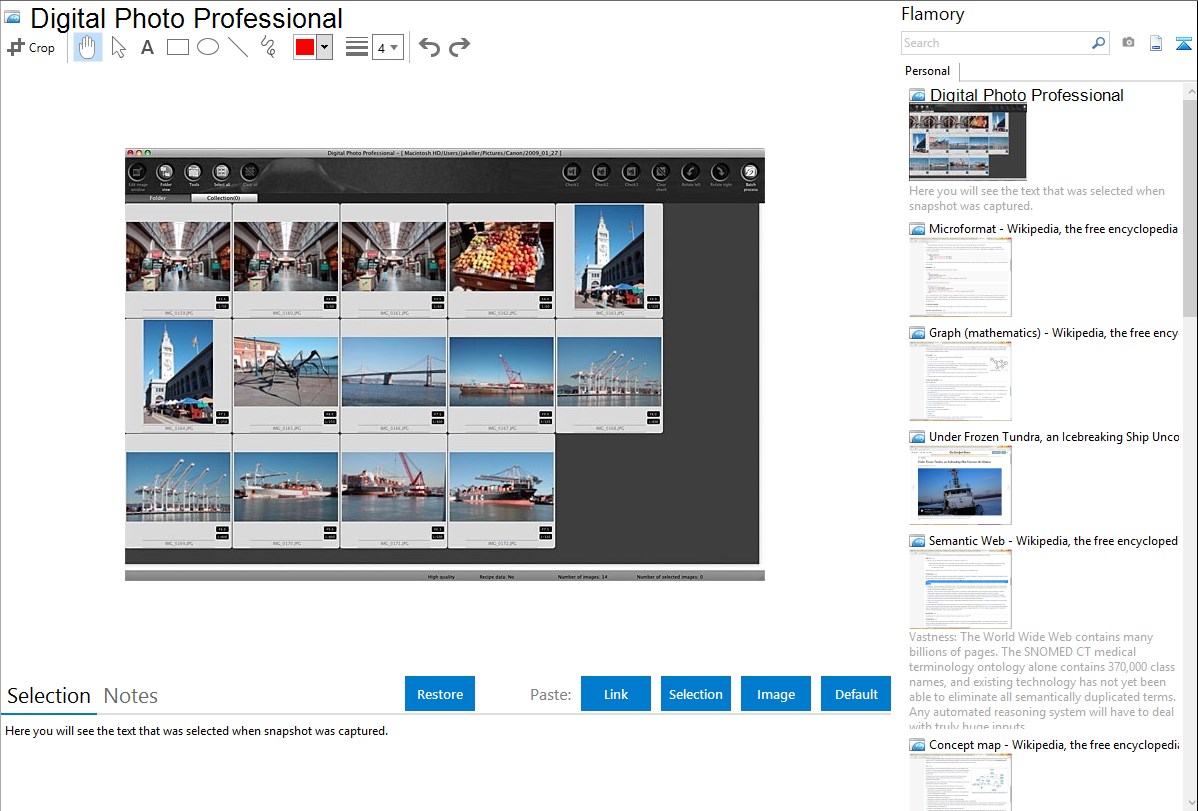Click the Default paste button

[856, 694]
